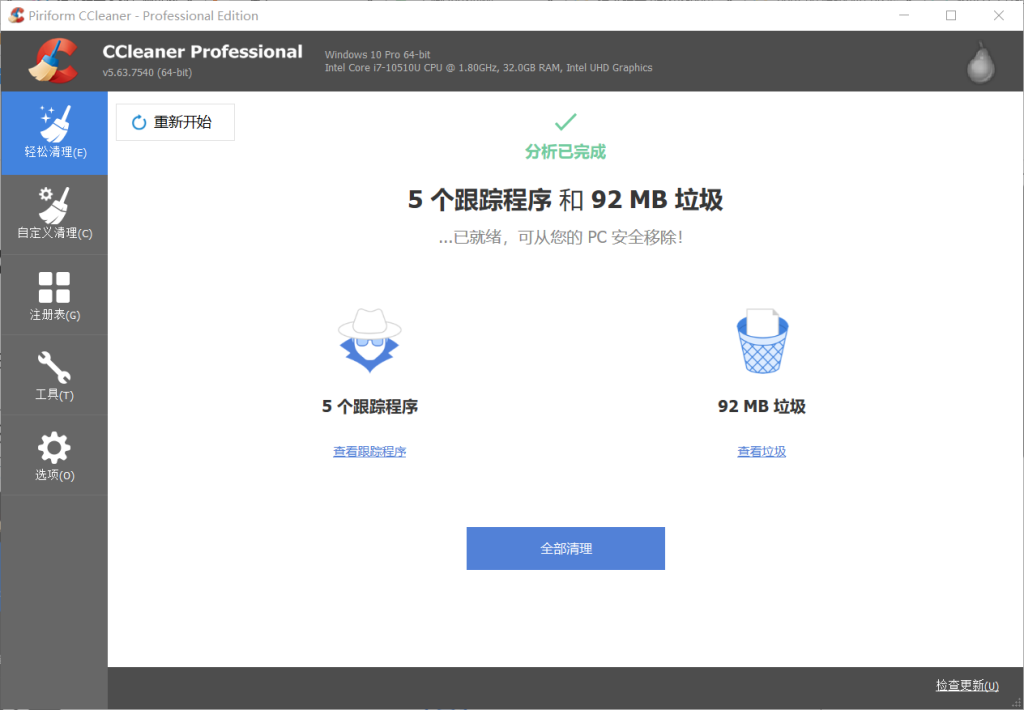The height and width of the screenshot is (710, 1024).
Task: Click the CCleaner logo in the header
Action: [x=54, y=61]
